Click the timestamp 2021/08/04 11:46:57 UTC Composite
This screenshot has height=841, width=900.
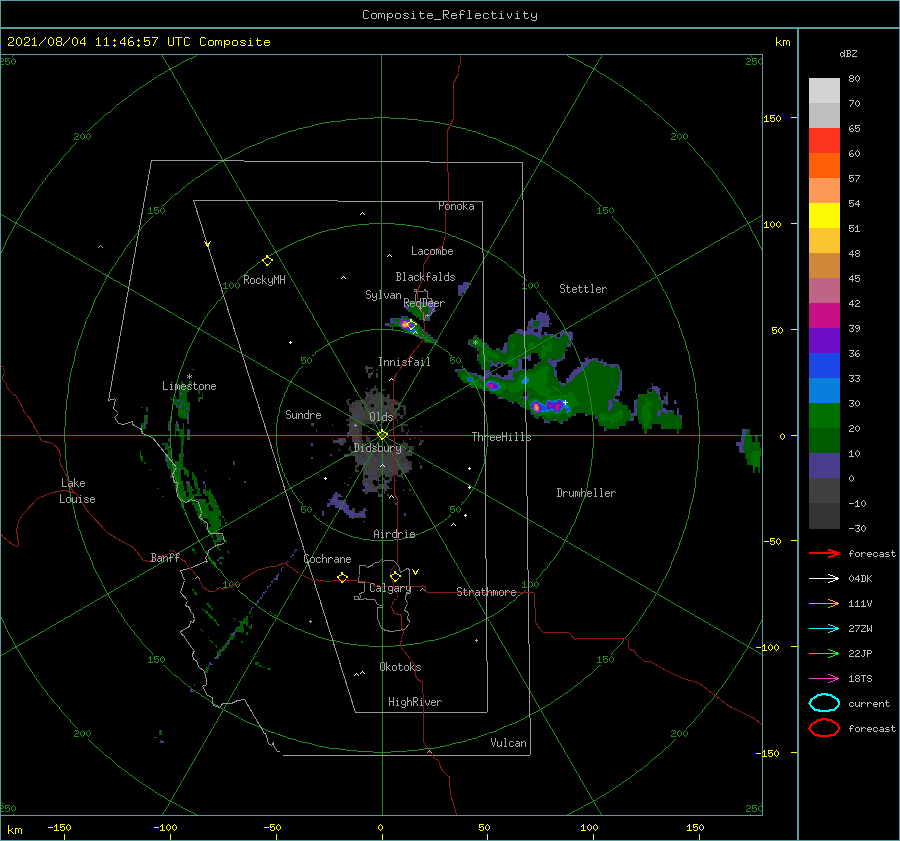(138, 42)
